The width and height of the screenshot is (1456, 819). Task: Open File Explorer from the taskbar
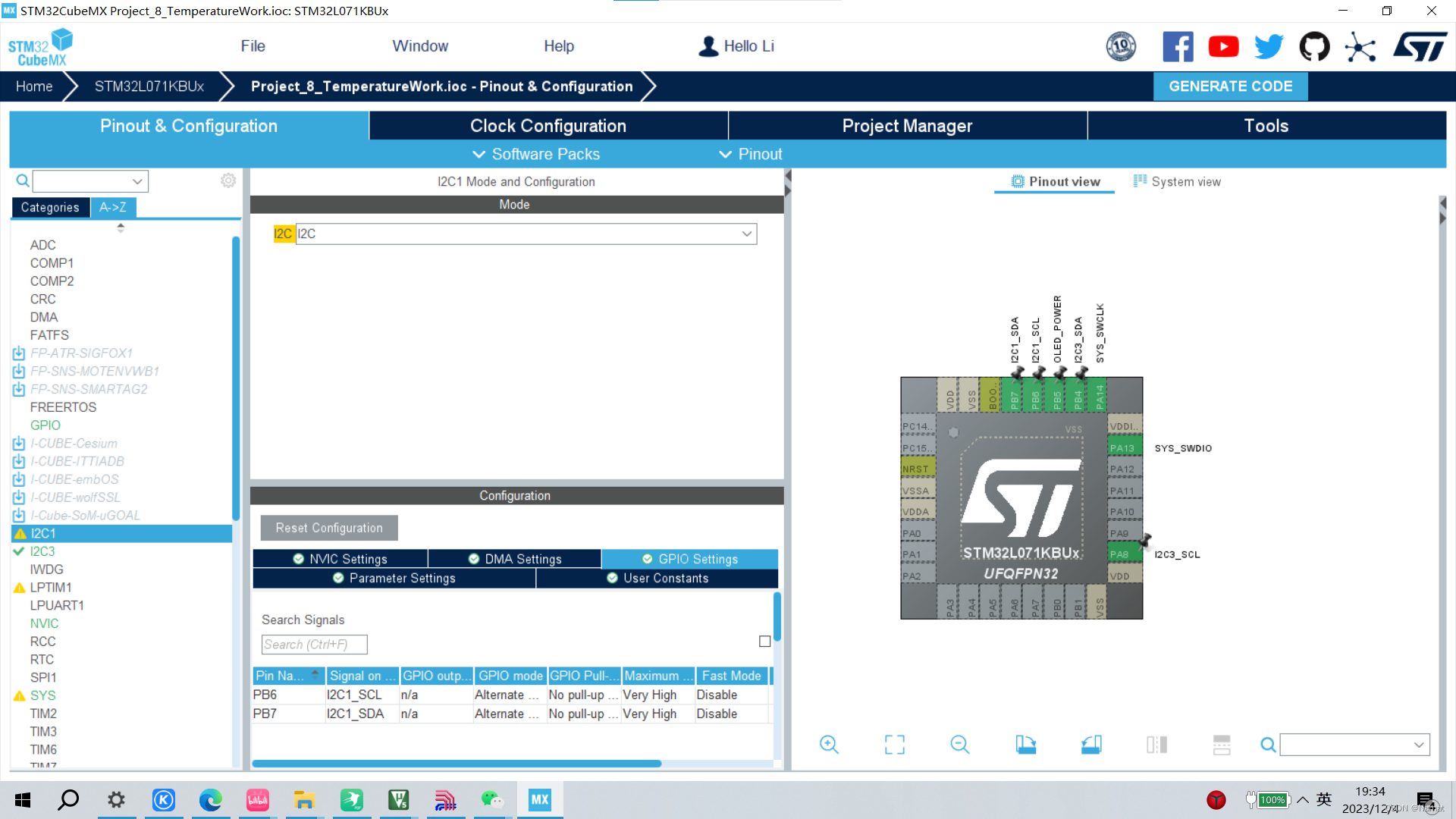[304, 800]
